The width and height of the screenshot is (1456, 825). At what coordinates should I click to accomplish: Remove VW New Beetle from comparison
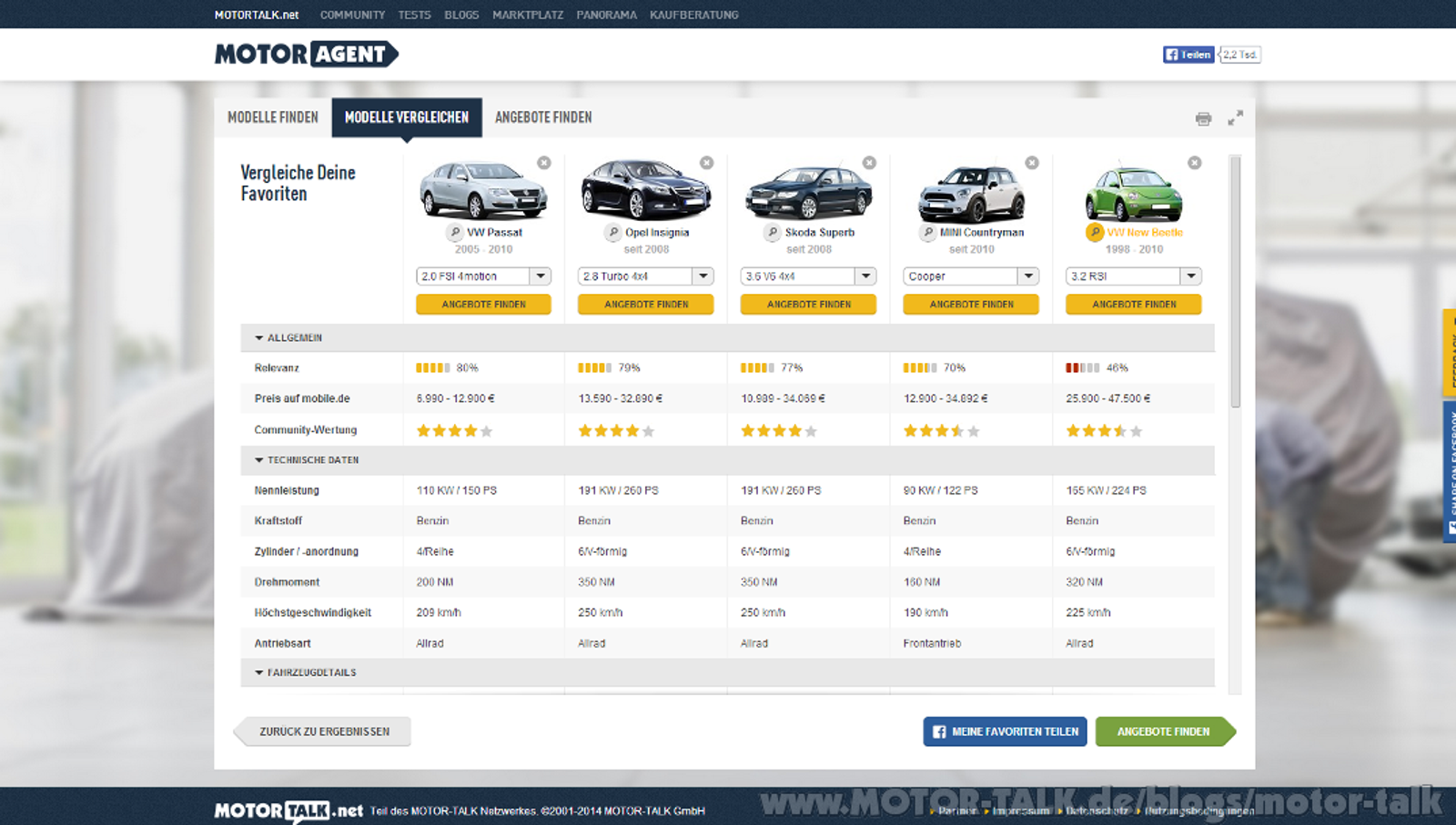(1195, 163)
